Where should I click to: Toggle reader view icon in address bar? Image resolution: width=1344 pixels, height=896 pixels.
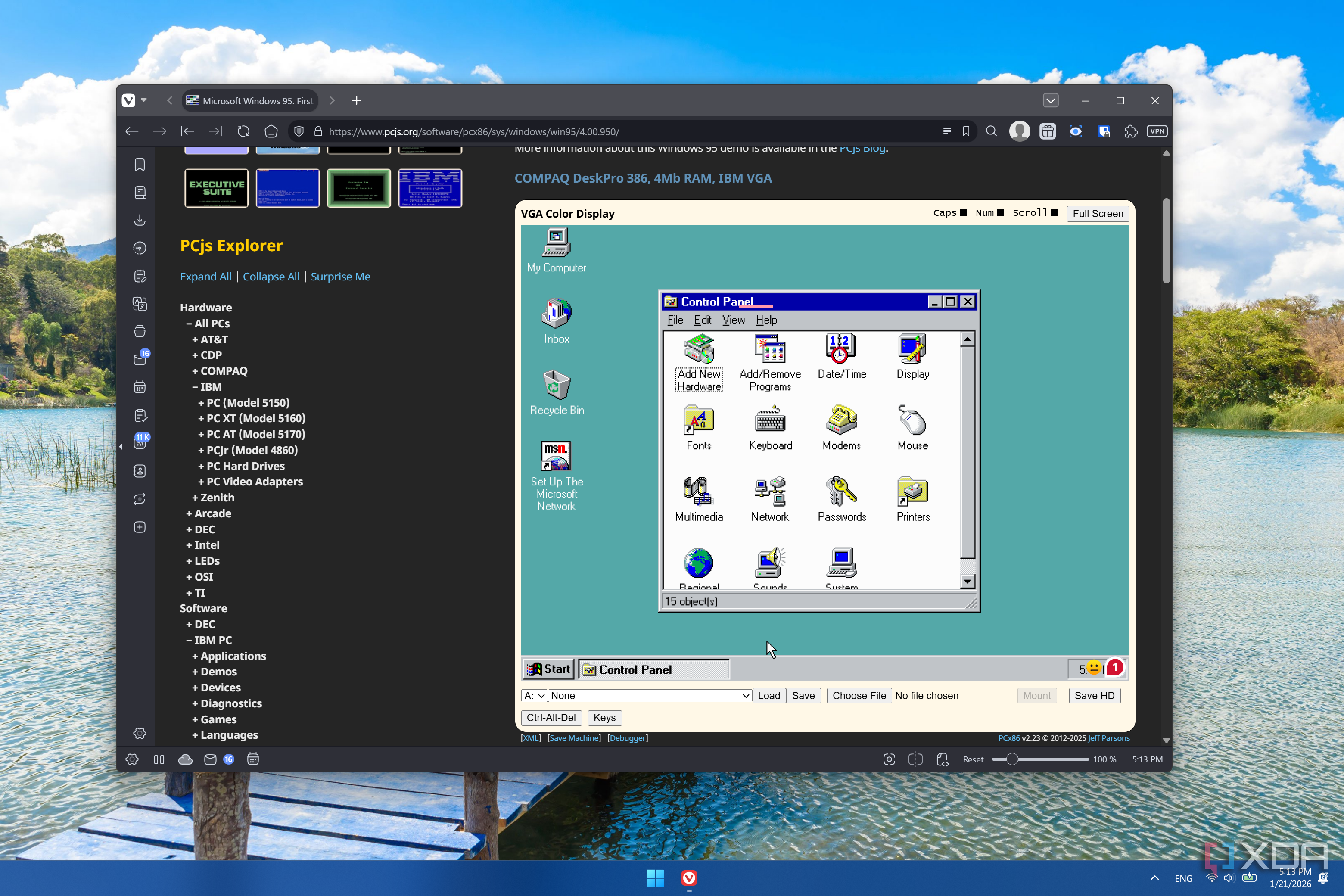pyautogui.click(x=947, y=131)
